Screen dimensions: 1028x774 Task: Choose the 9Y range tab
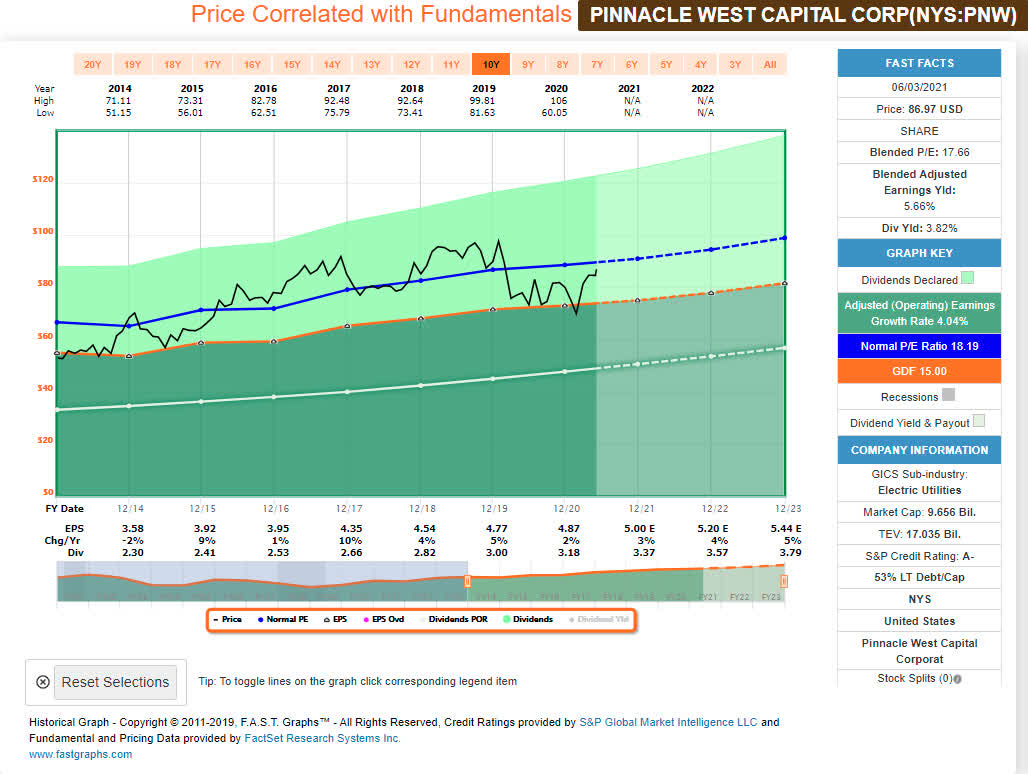[x=528, y=64]
